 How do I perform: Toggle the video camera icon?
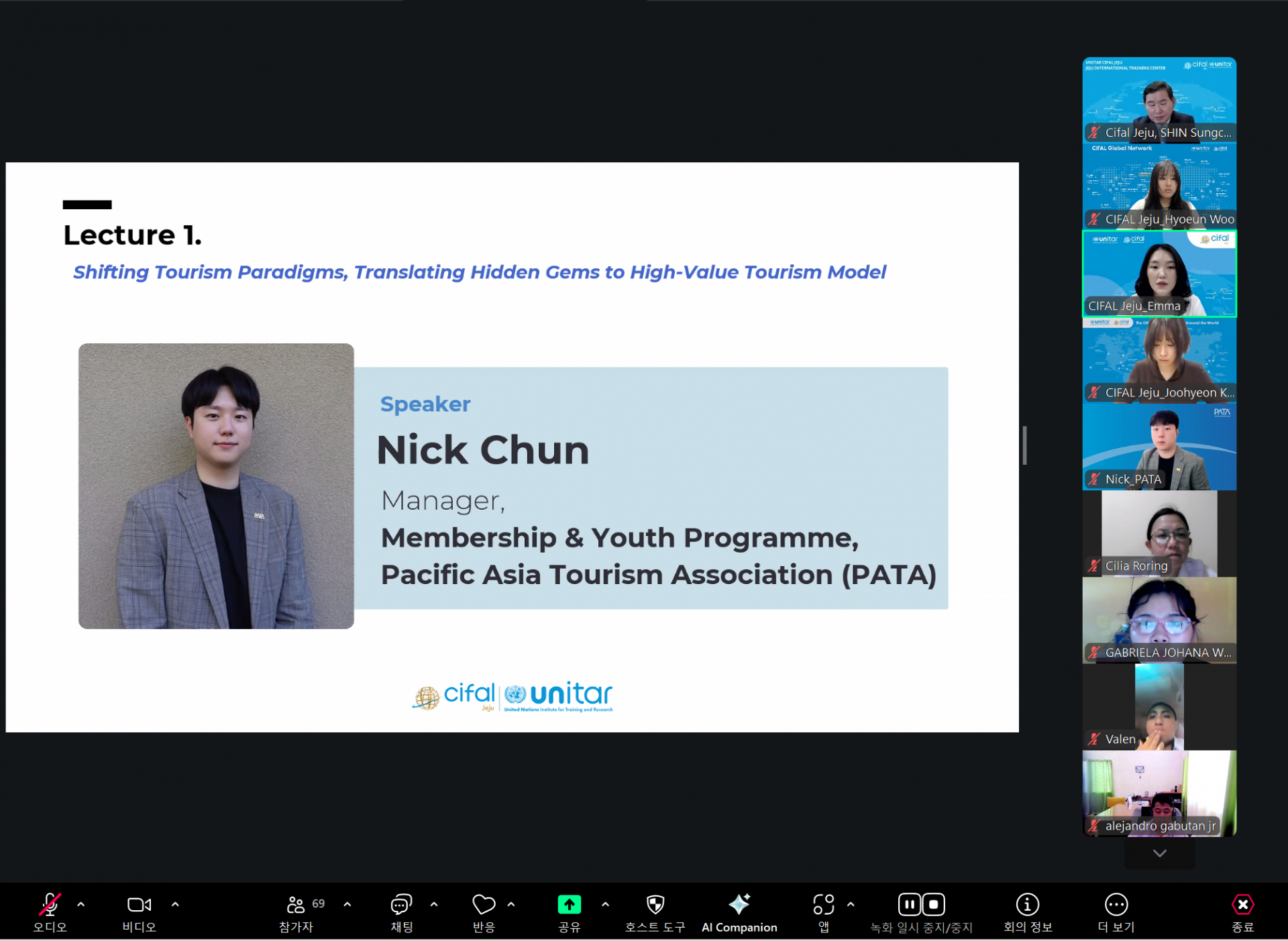pyautogui.click(x=139, y=905)
